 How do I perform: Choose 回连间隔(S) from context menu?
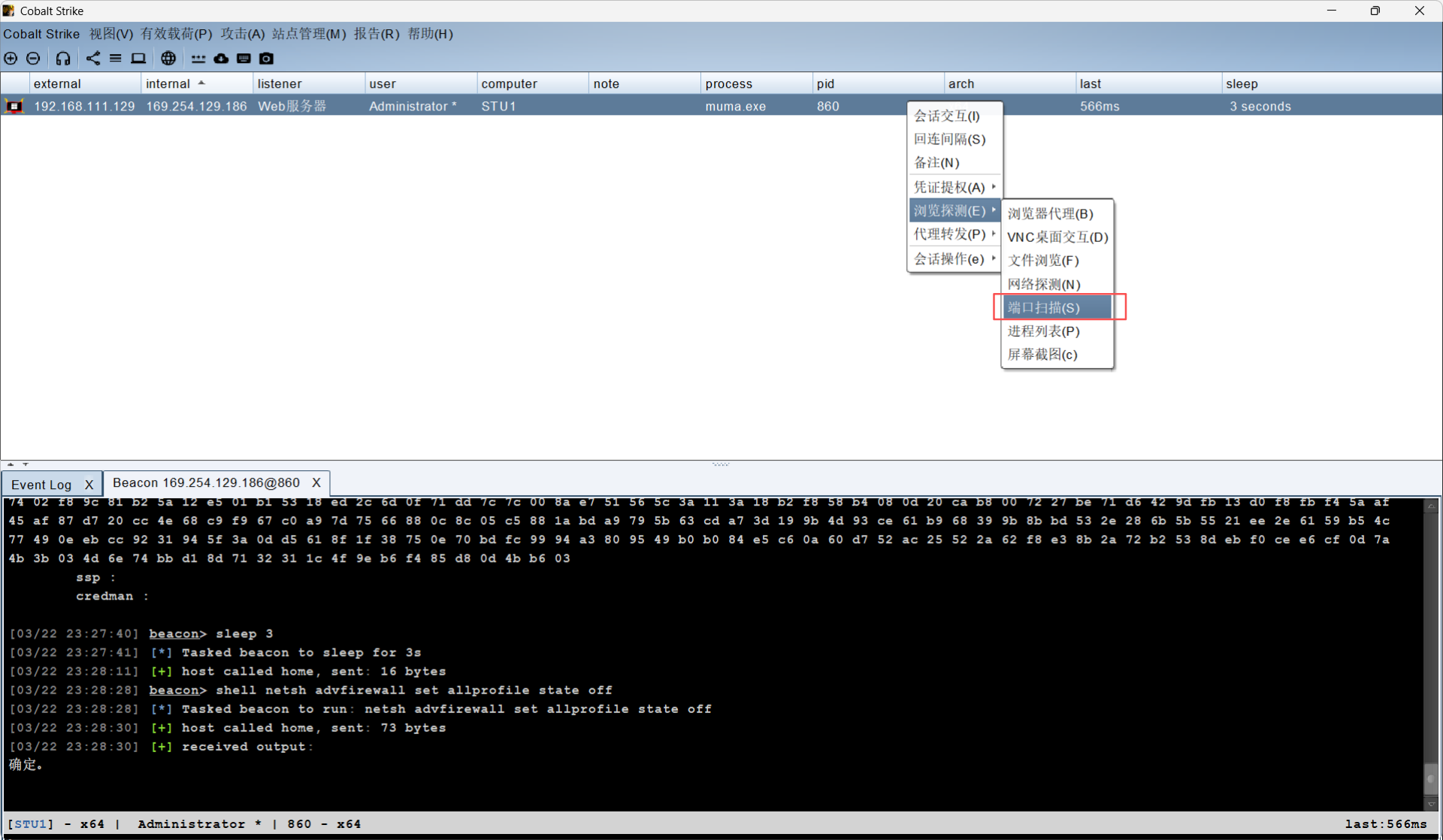[954, 139]
